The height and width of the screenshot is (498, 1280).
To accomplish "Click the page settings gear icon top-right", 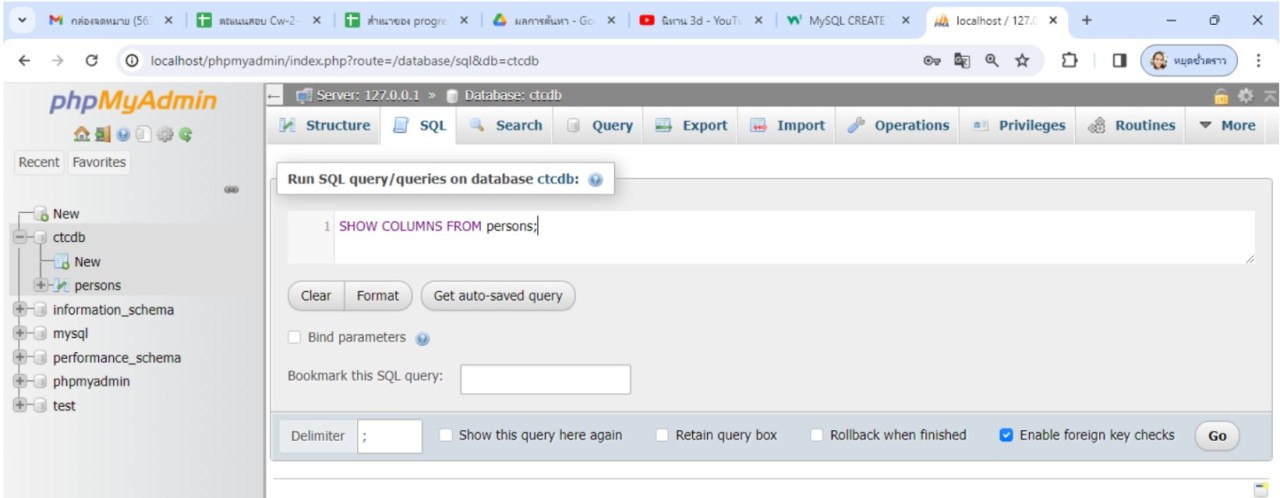I will point(1245,96).
